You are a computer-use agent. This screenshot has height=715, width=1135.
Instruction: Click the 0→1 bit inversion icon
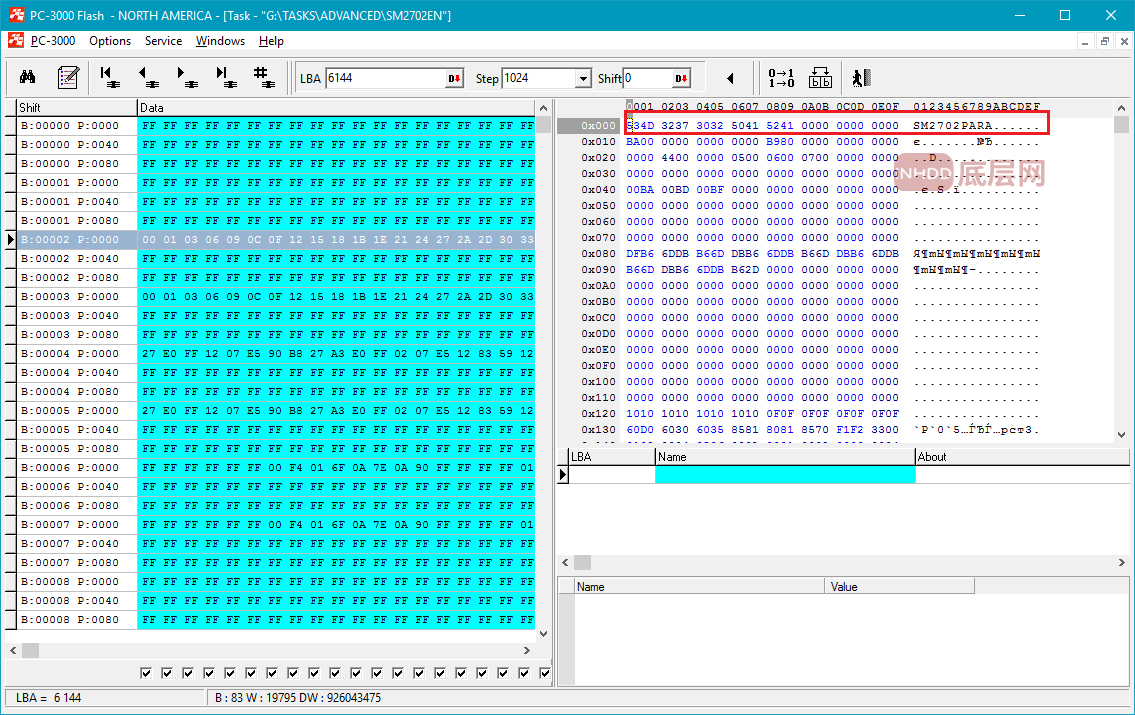pyautogui.click(x=781, y=77)
